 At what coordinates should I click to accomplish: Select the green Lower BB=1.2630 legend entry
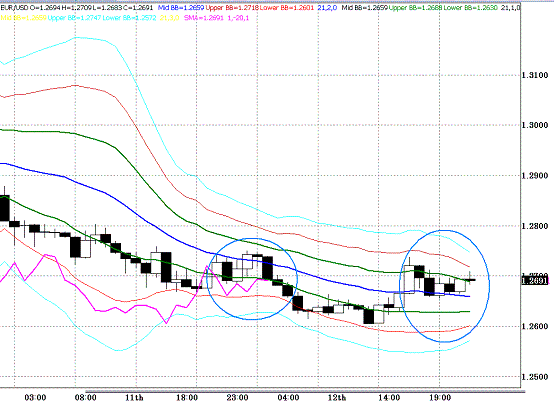[471, 7]
